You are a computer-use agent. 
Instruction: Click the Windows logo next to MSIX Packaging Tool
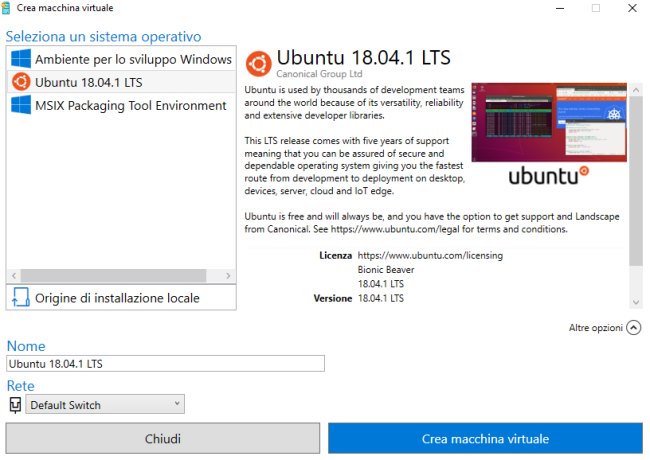click(x=21, y=105)
